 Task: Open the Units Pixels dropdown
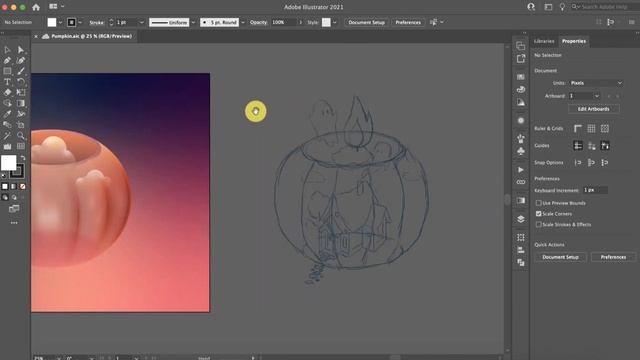pyautogui.click(x=596, y=83)
